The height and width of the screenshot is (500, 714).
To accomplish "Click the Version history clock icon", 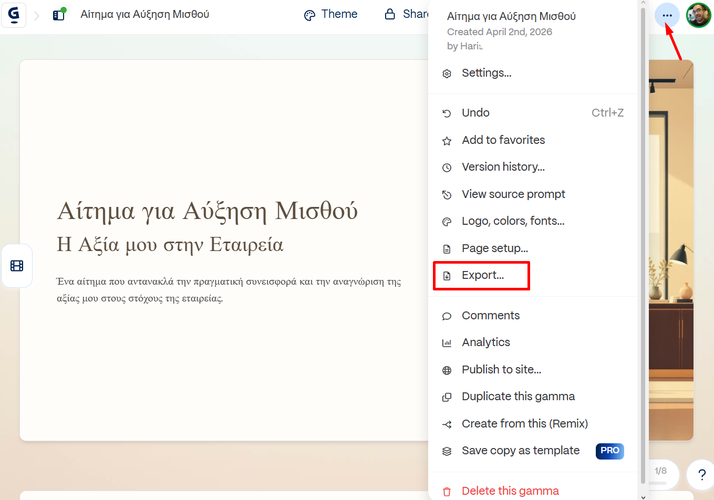I will point(447,168).
